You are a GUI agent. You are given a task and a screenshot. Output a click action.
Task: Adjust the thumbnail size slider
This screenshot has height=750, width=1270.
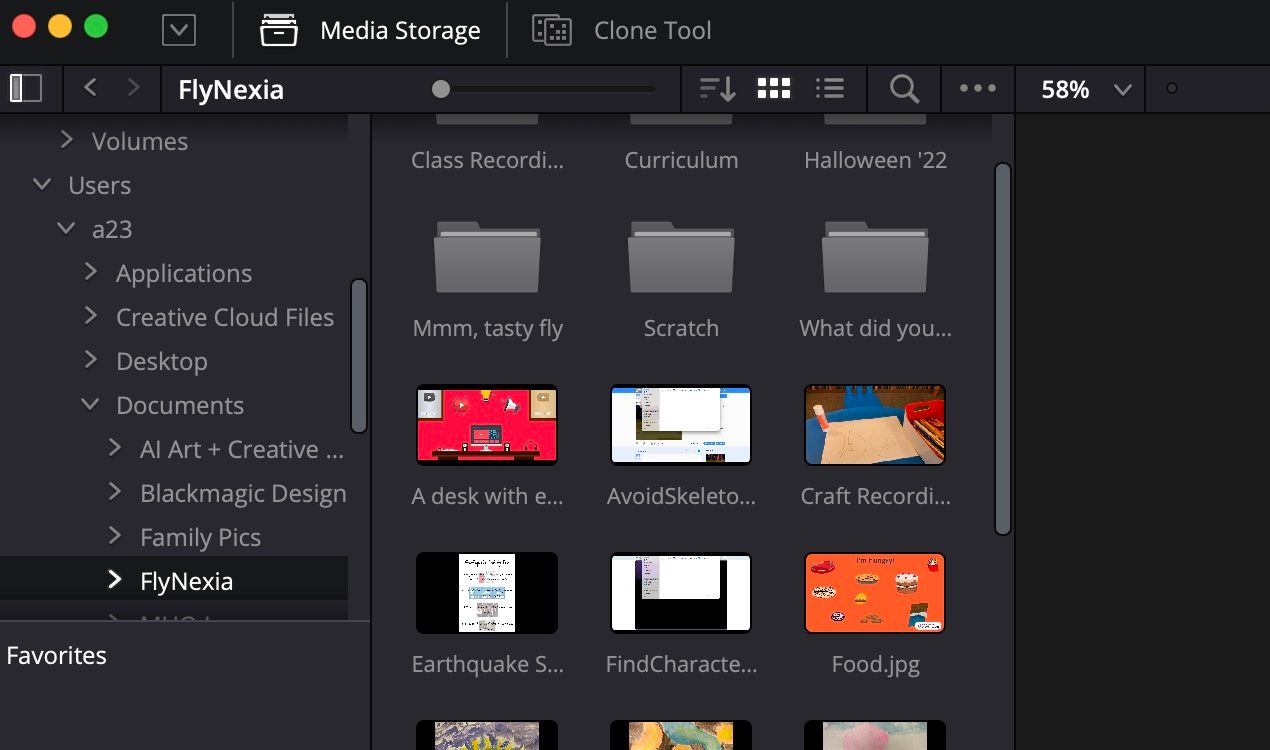pos(441,89)
